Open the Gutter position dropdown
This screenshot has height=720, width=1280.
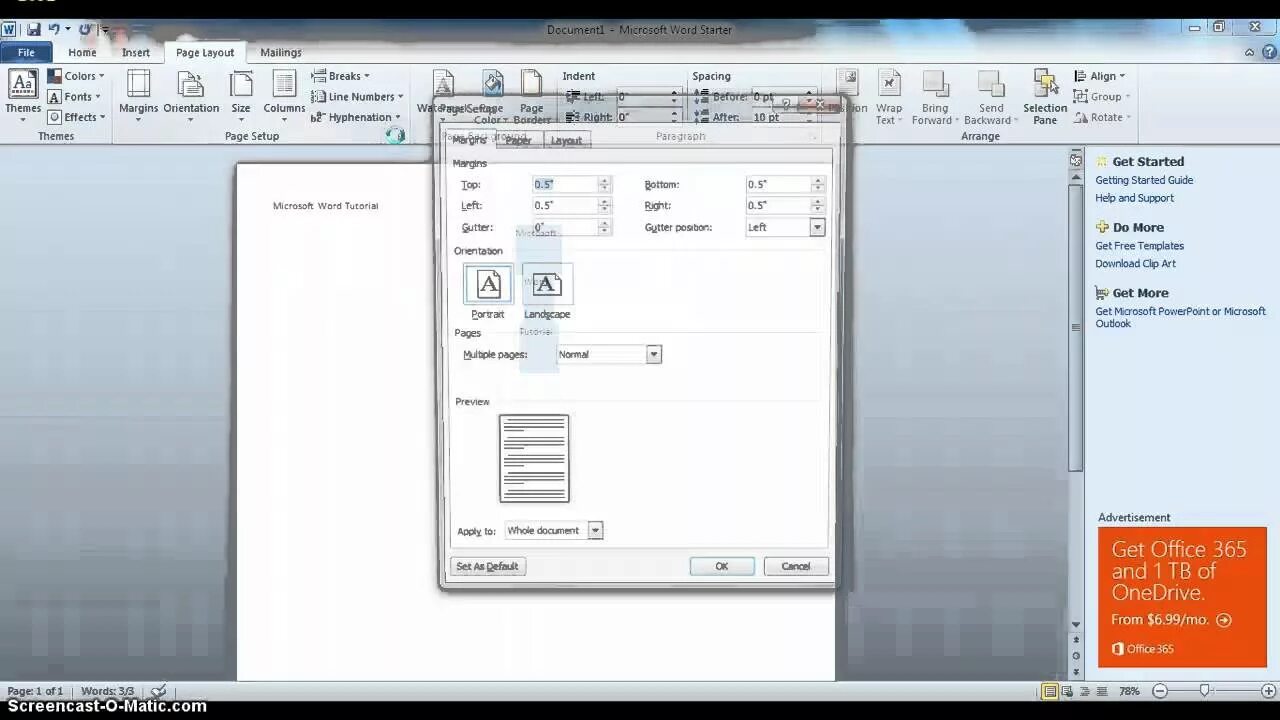tap(817, 227)
